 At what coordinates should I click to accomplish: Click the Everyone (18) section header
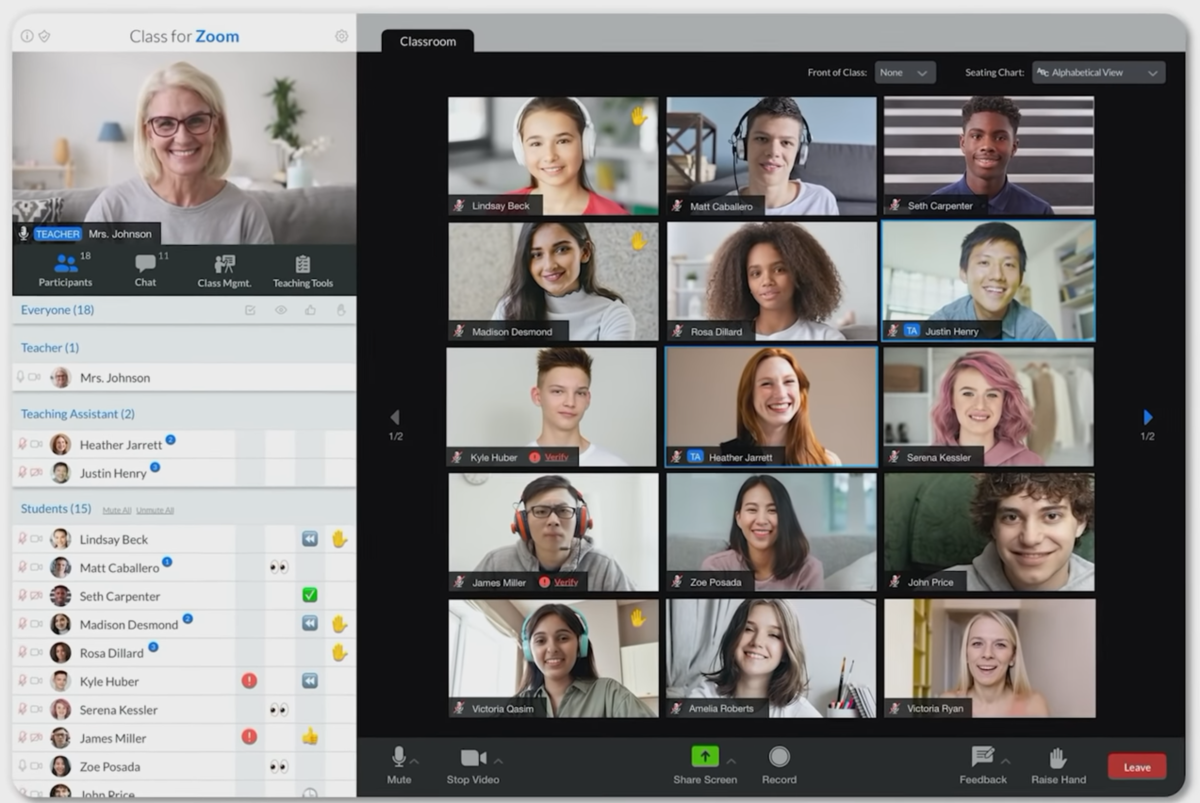pos(57,310)
